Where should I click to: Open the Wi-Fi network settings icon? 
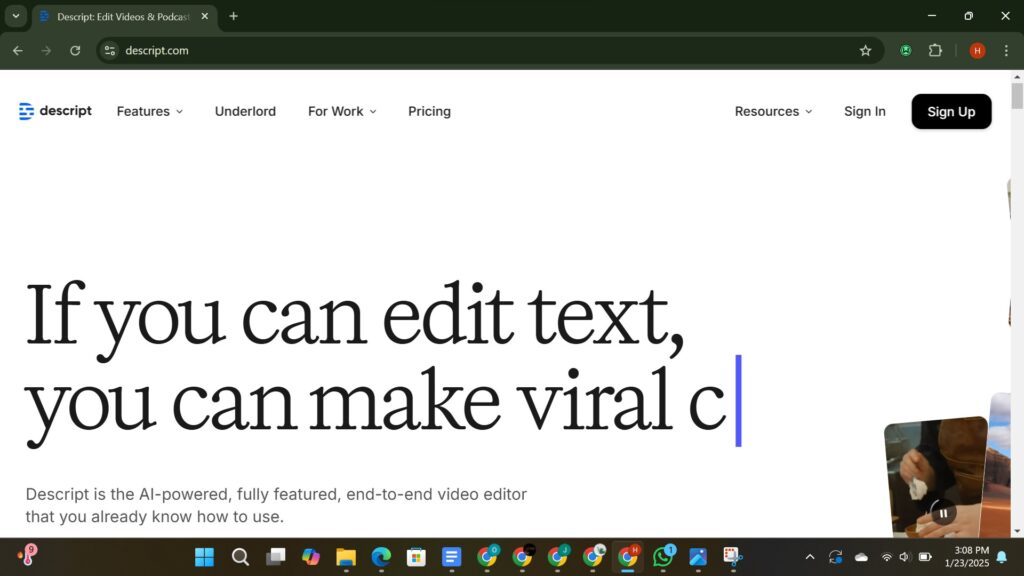tap(886, 557)
